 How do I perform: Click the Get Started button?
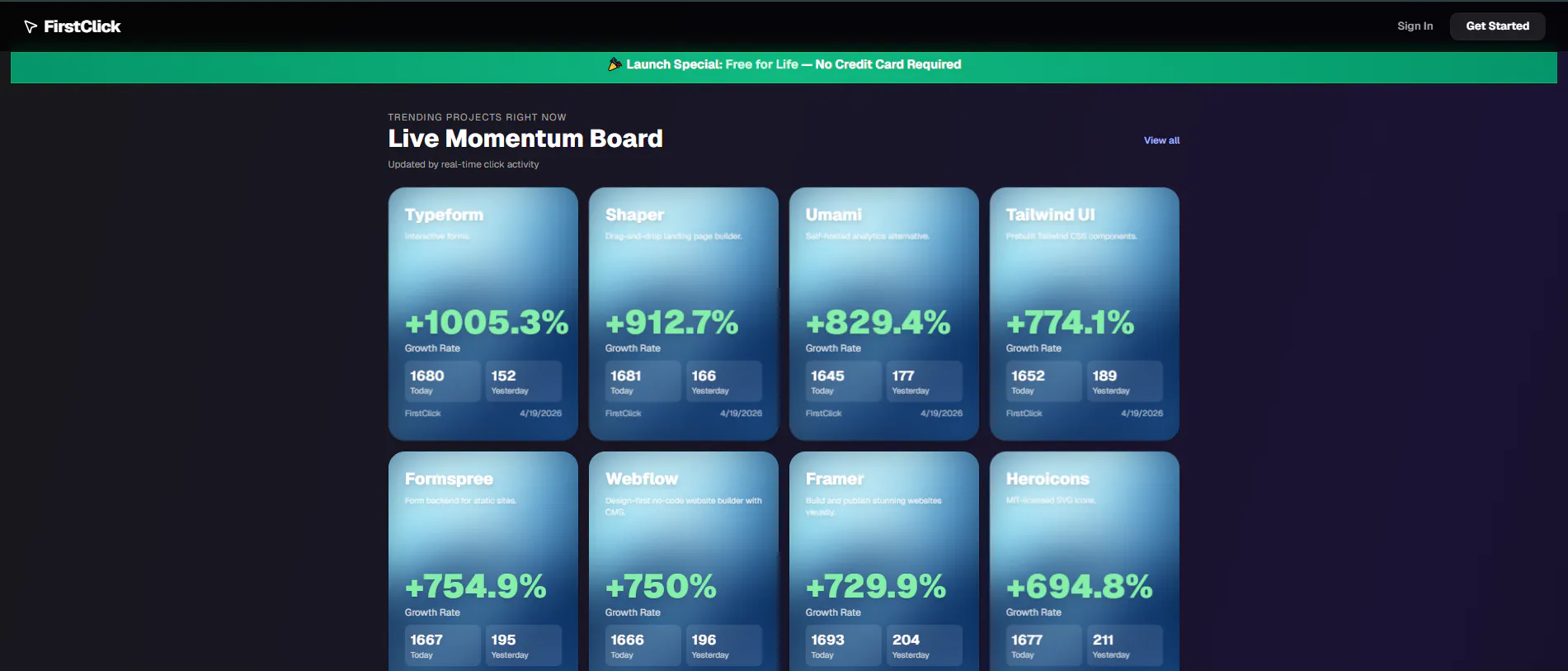click(x=1497, y=26)
